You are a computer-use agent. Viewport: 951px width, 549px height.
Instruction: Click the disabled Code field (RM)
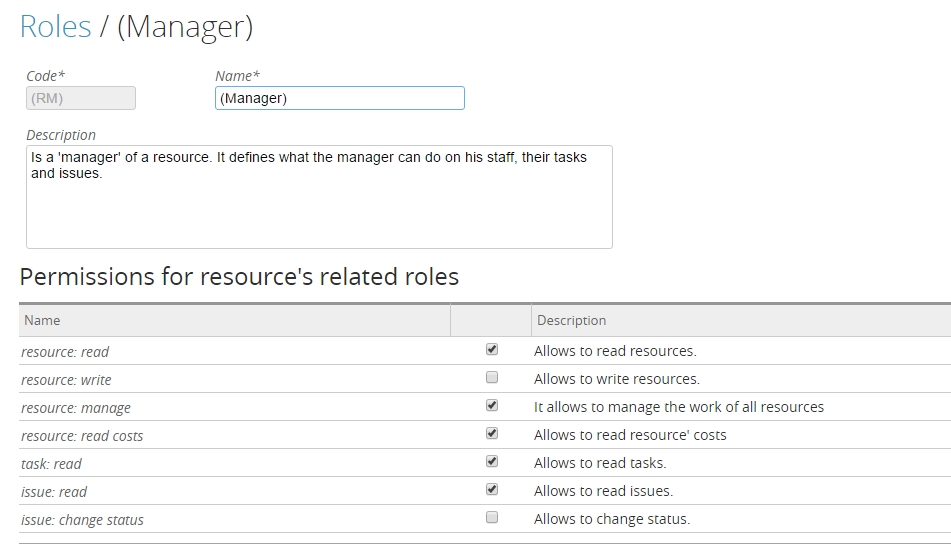coord(80,98)
